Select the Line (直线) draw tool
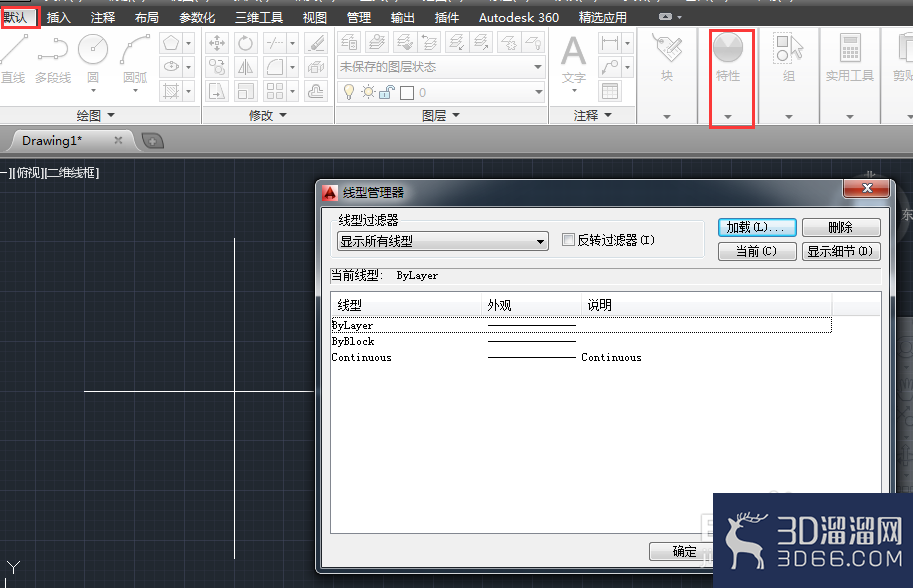The image size is (913, 588). (13, 58)
